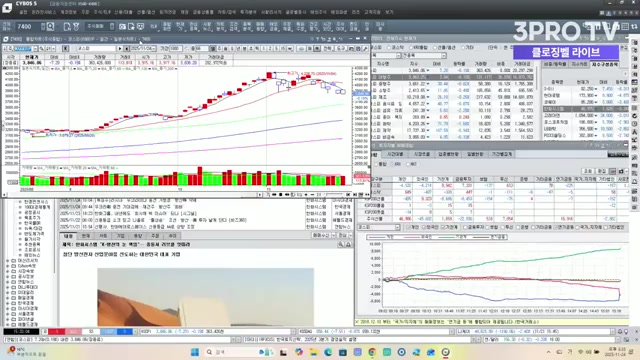The width and height of the screenshot is (640, 360).
Task: Click the print icon in investor window
Action: pyautogui.click(x=621, y=171)
